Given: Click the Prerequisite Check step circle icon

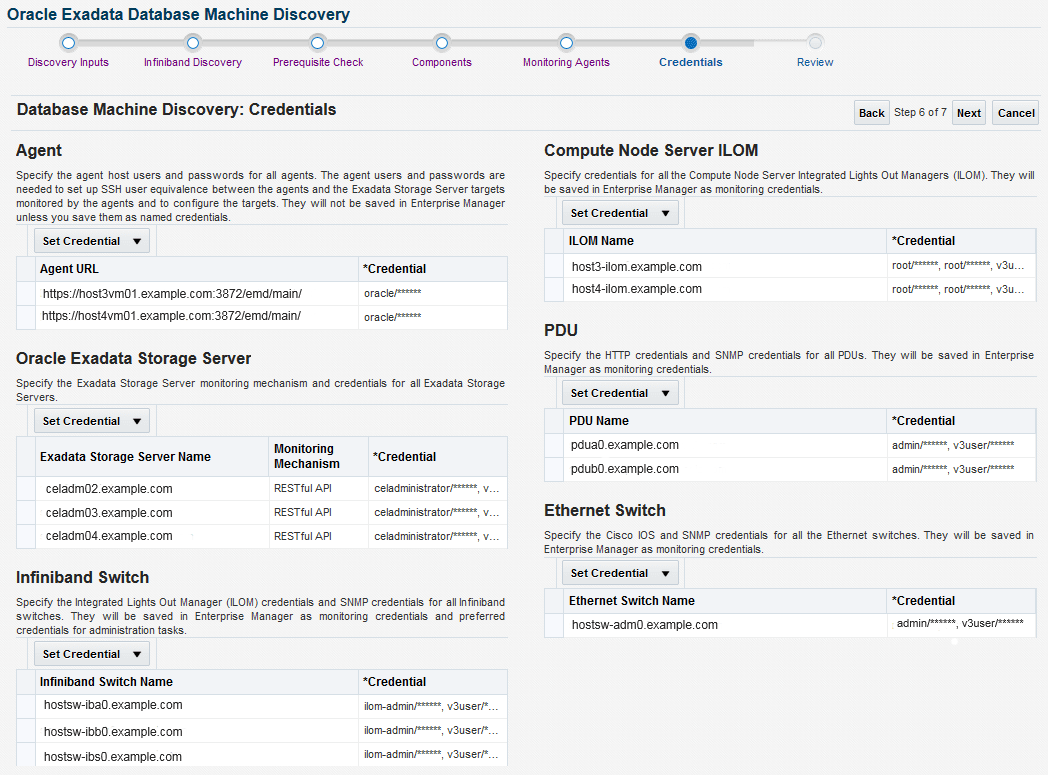Looking at the screenshot, I should coord(317,43).
